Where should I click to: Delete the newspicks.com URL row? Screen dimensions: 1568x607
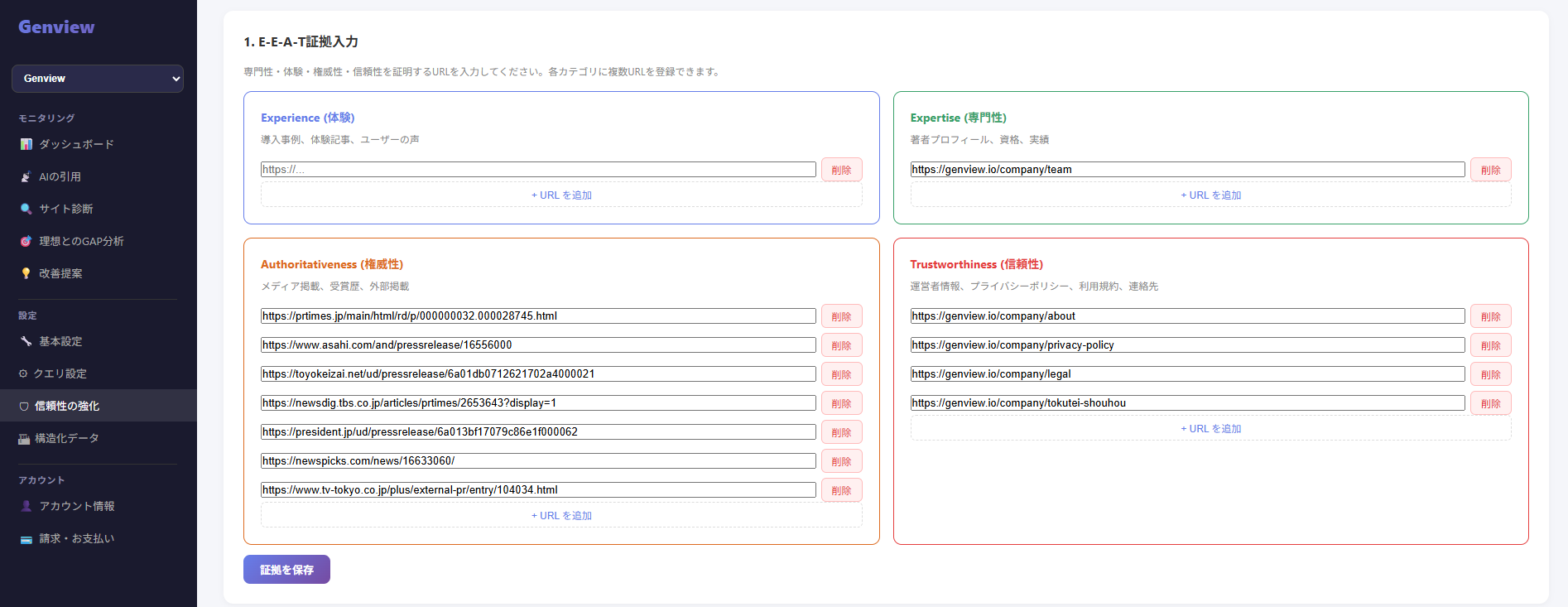[x=842, y=461]
